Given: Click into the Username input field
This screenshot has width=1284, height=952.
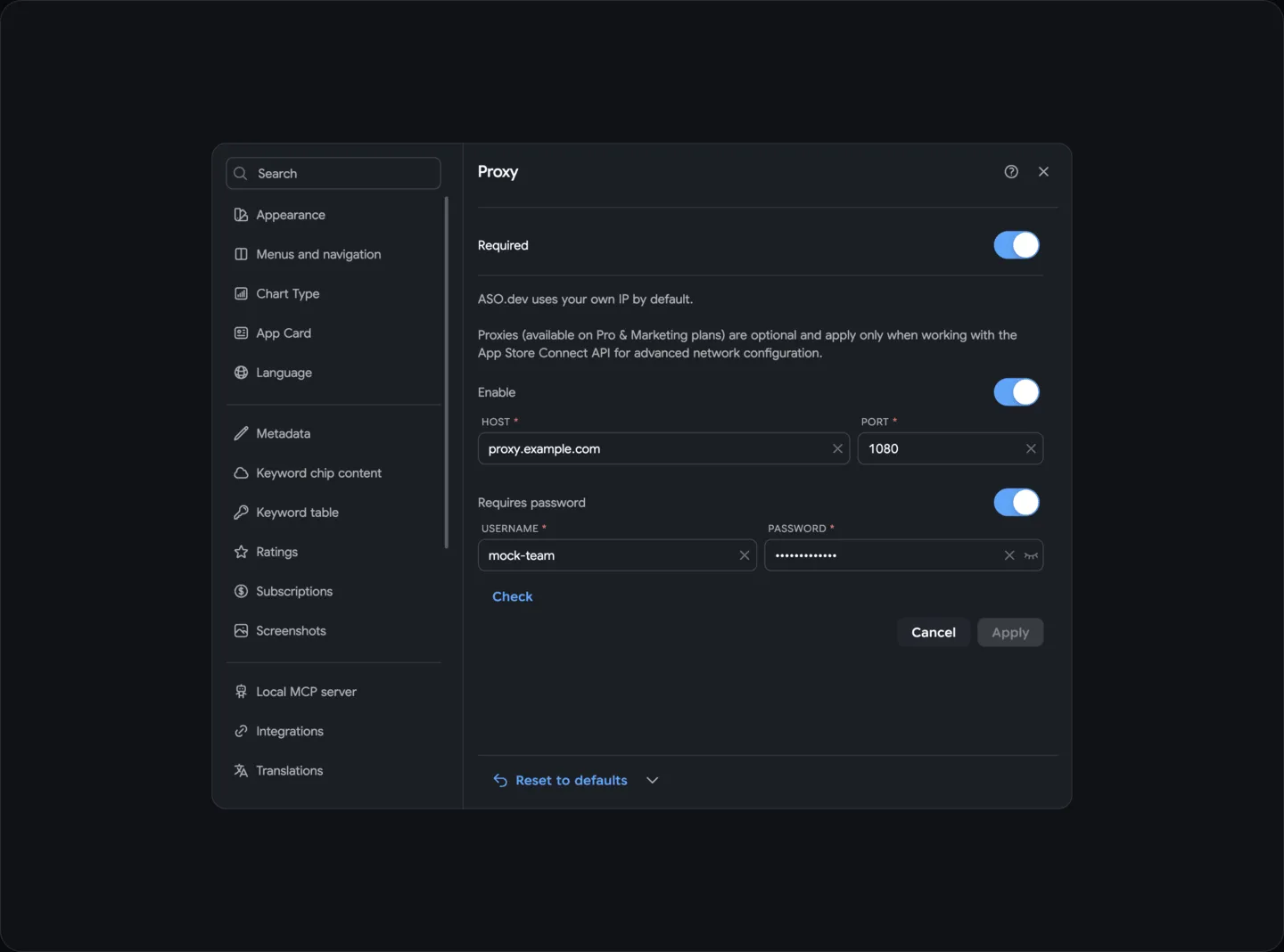Looking at the screenshot, I should point(617,555).
